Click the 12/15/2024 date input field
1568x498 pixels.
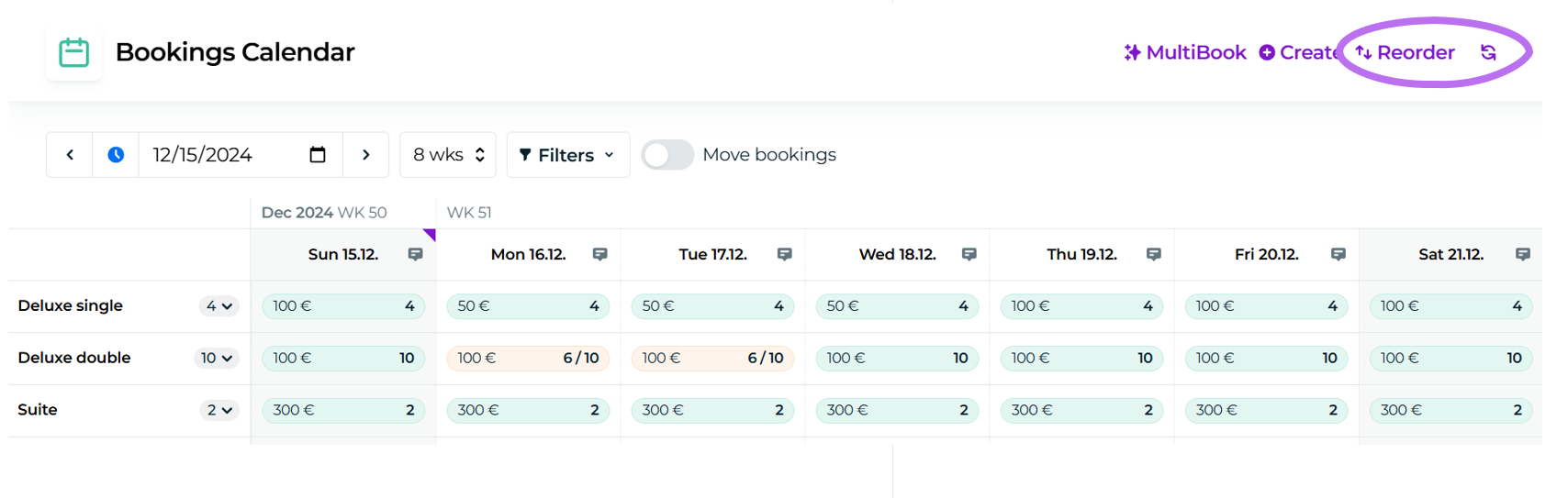click(x=220, y=155)
